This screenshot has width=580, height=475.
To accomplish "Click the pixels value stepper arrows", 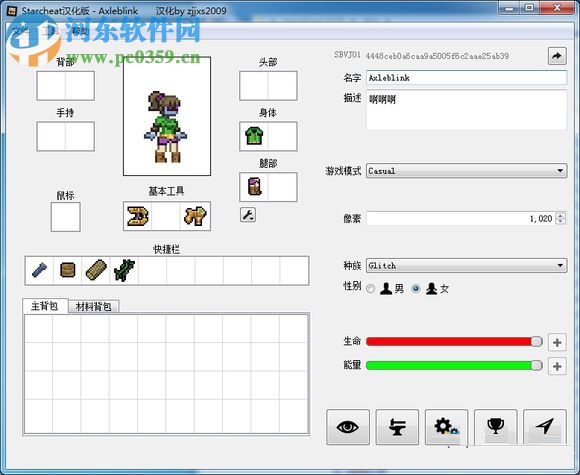I will point(561,218).
